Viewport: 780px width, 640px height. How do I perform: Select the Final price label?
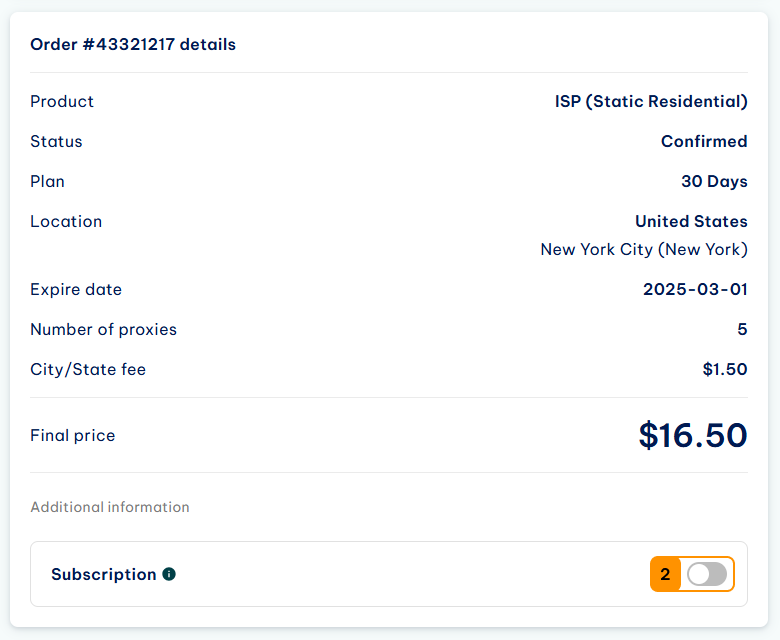pyautogui.click(x=73, y=436)
